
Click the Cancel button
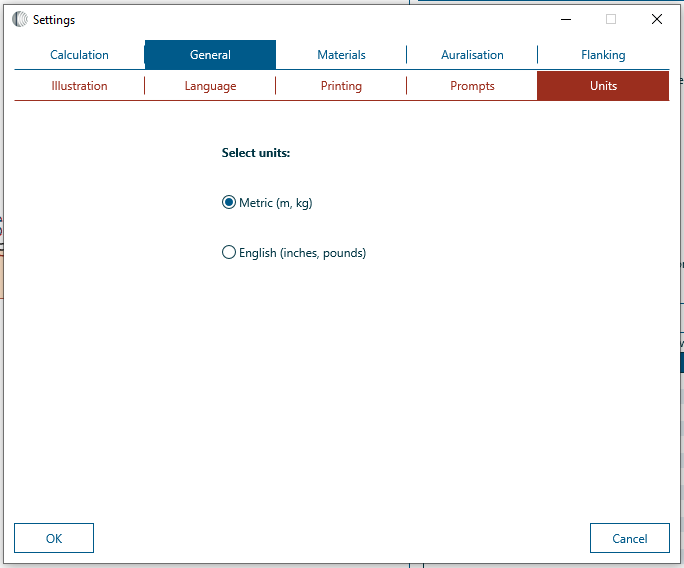(x=630, y=538)
